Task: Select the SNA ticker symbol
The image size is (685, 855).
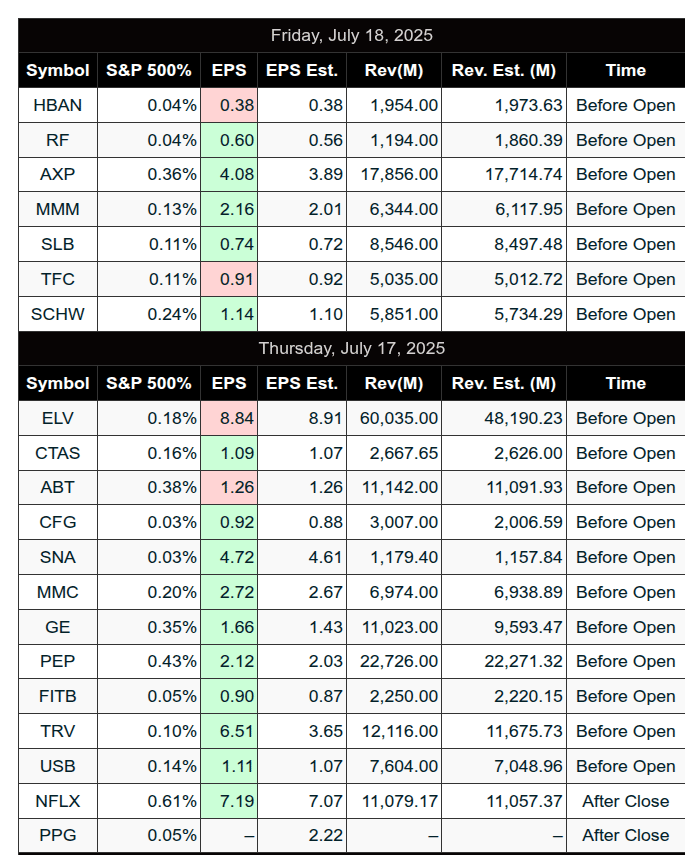Action: [x=58, y=557]
